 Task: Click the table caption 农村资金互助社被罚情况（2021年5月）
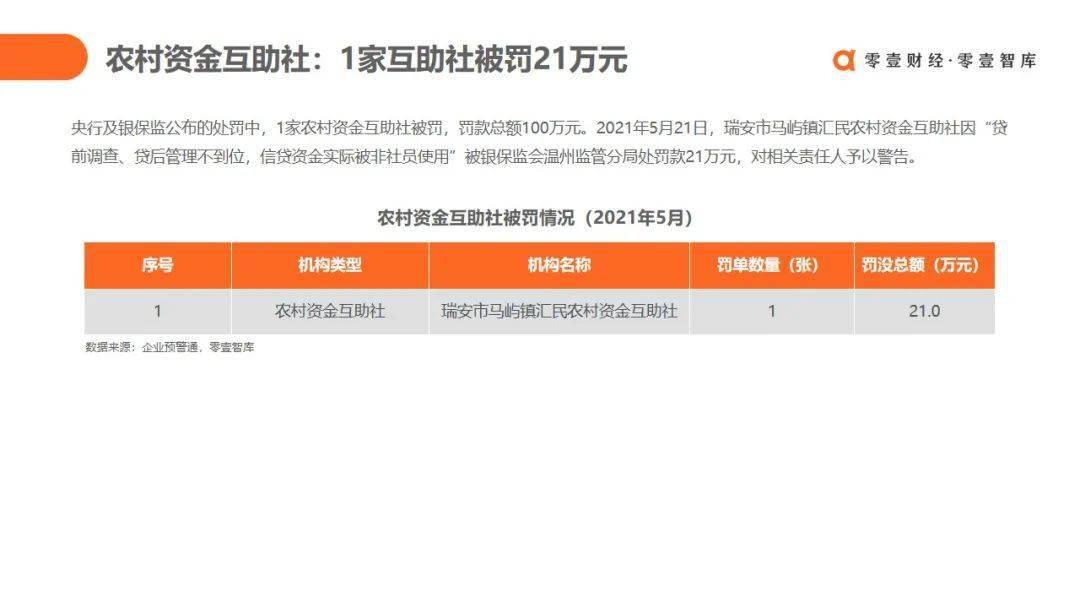(x=535, y=218)
